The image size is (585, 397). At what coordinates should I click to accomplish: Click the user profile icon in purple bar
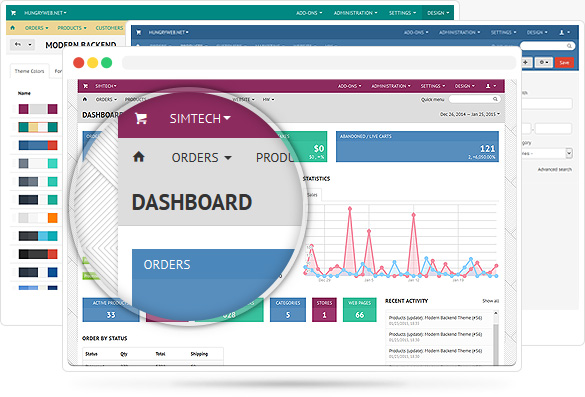click(x=488, y=86)
